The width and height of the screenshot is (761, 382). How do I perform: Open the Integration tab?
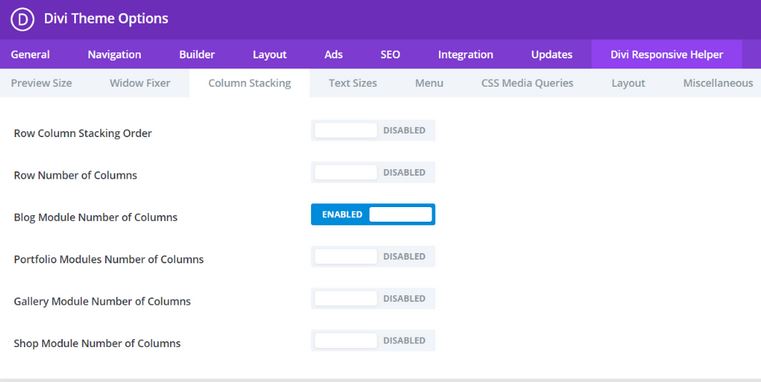(465, 54)
